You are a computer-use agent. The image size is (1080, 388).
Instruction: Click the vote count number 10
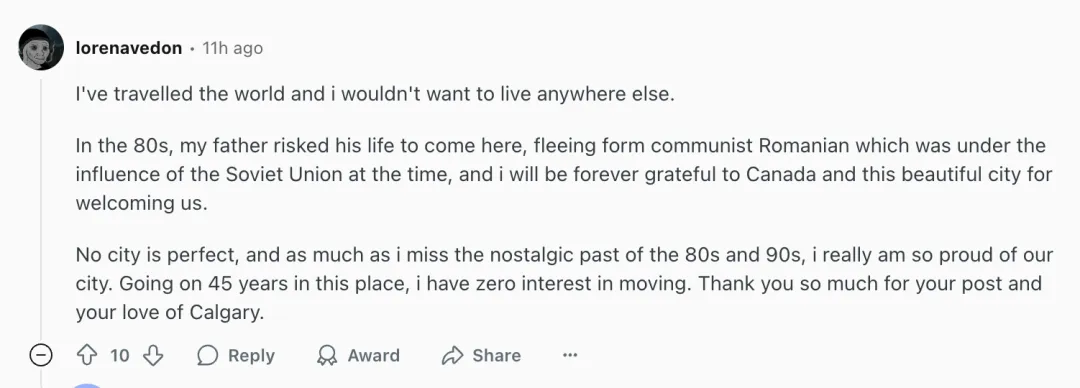pyautogui.click(x=119, y=356)
